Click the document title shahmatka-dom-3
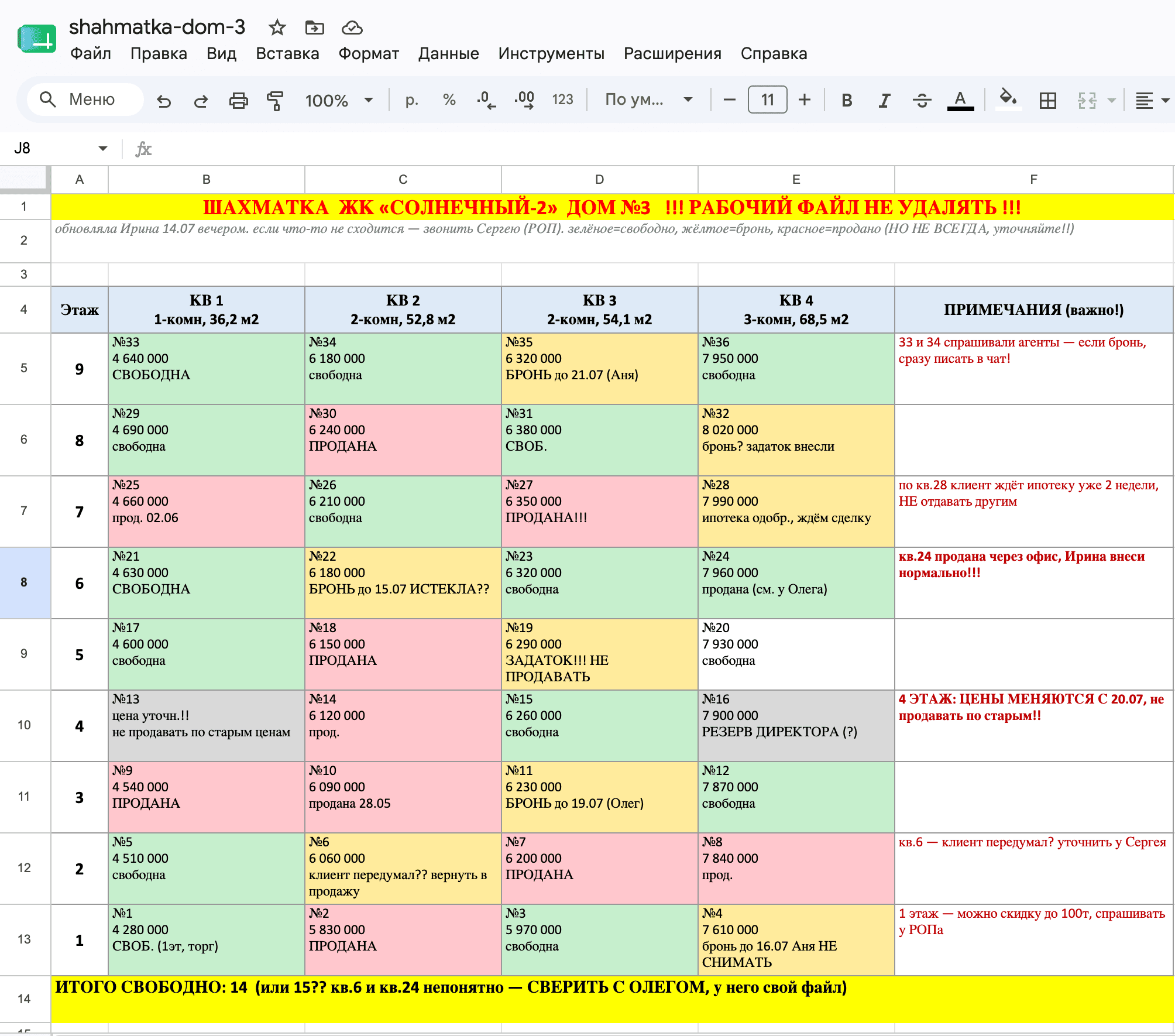The image size is (1175, 1036). pyautogui.click(x=157, y=27)
